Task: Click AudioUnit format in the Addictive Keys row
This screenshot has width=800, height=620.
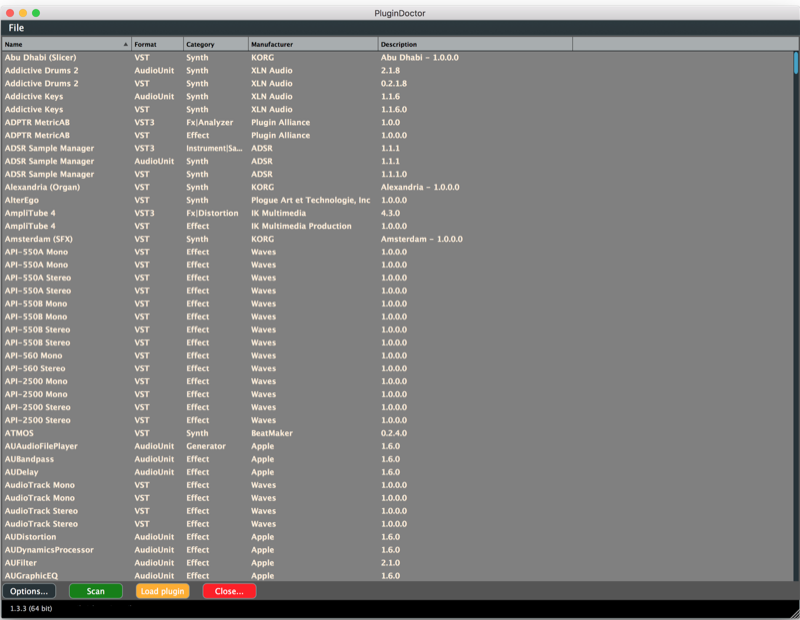Action: (154, 96)
